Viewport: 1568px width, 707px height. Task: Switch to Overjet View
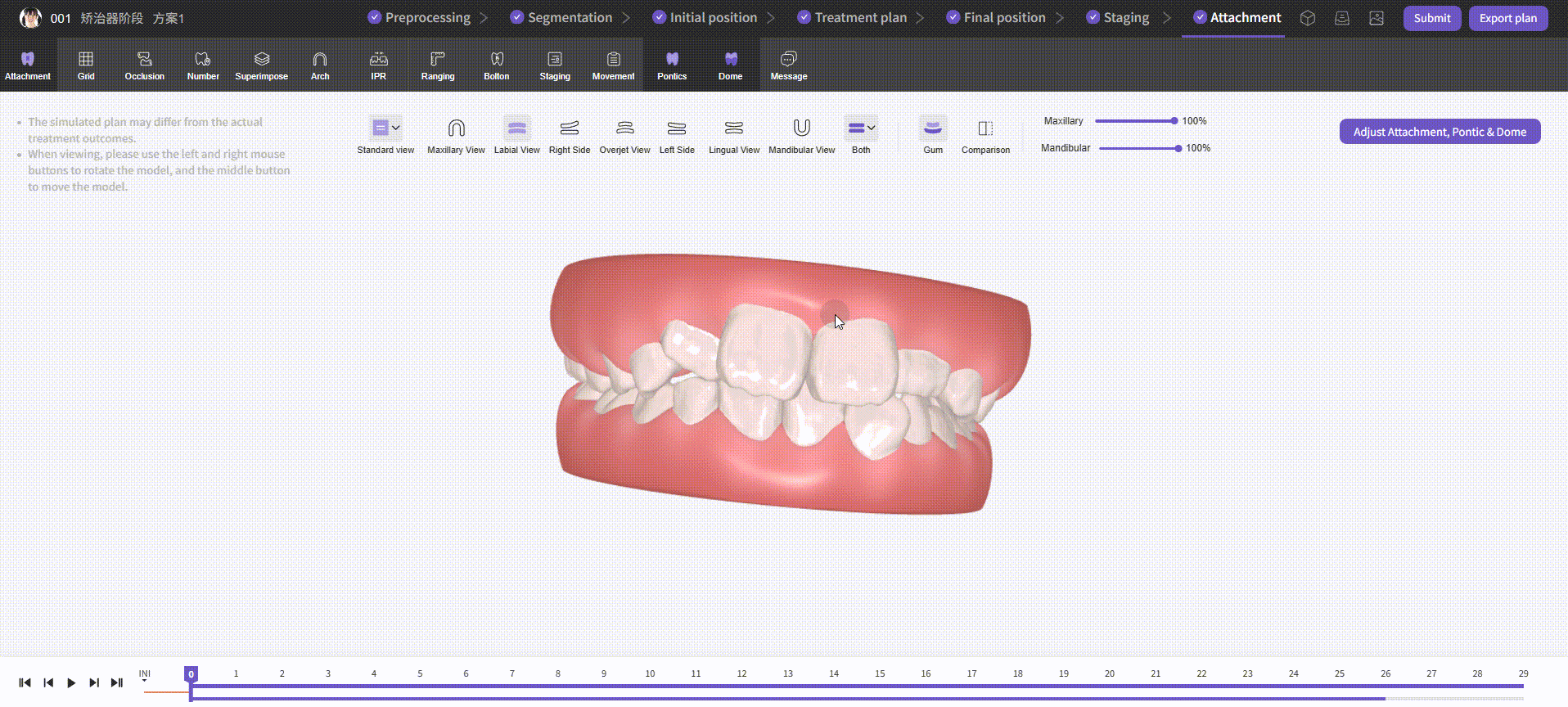(x=625, y=135)
